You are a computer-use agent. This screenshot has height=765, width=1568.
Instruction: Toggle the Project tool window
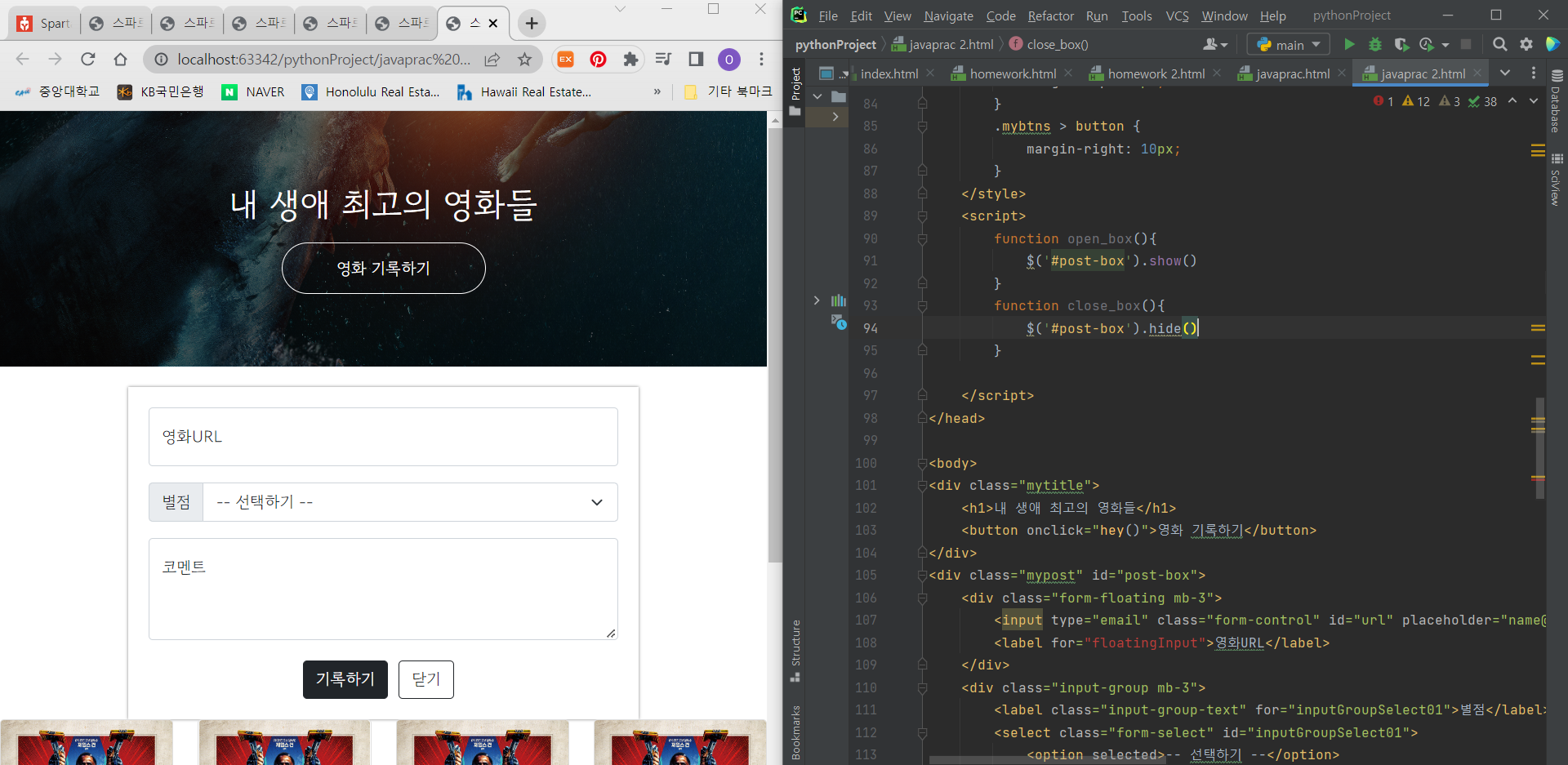click(795, 91)
